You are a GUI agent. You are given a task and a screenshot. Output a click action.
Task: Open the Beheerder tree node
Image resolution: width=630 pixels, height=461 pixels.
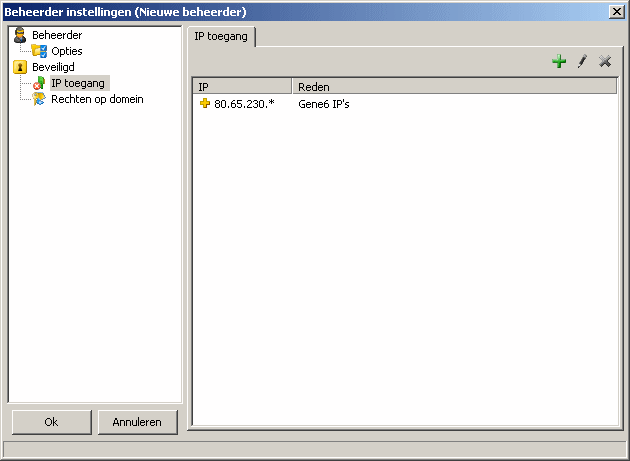coord(57,35)
